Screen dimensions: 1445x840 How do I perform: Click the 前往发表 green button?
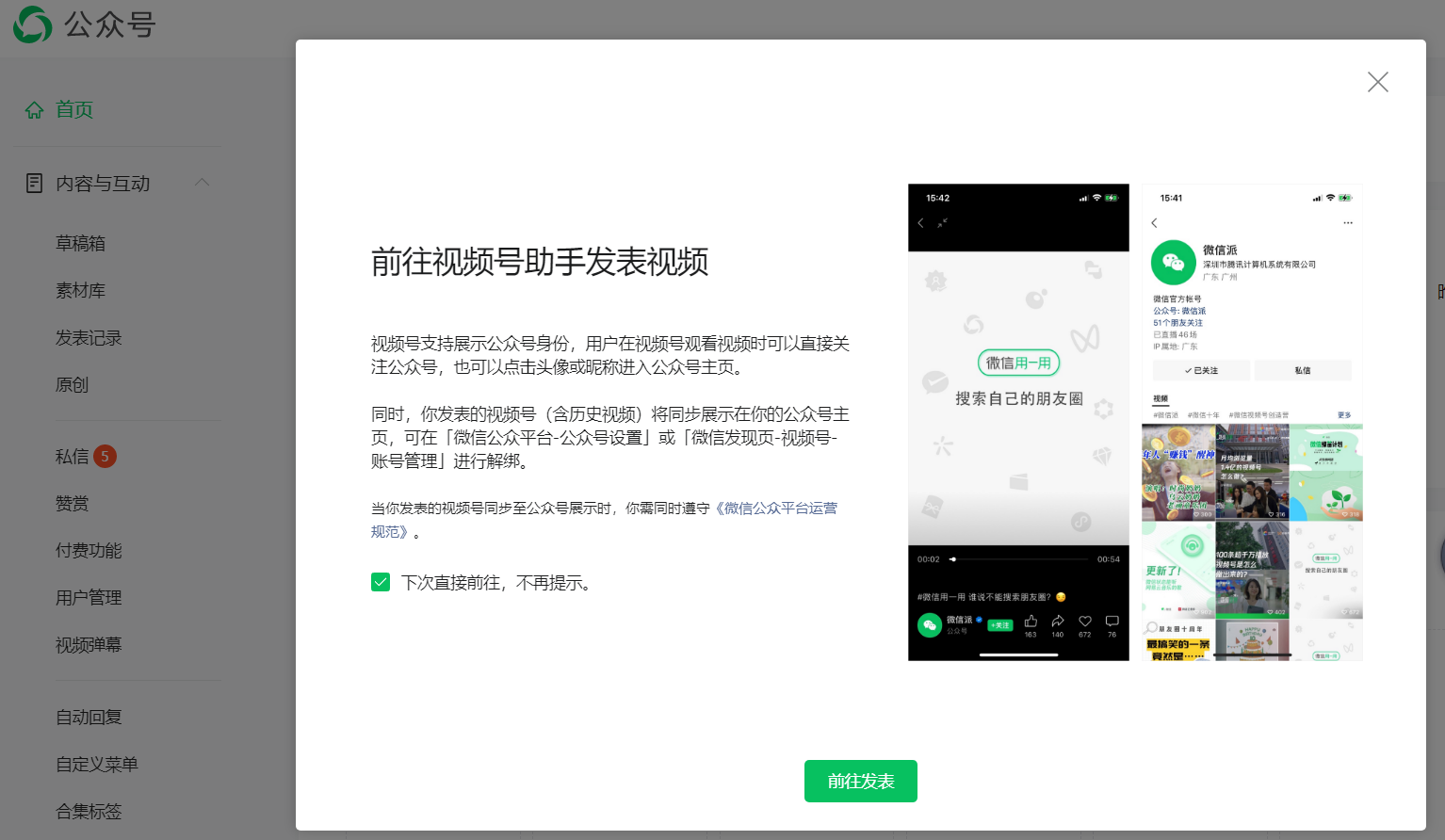860,781
